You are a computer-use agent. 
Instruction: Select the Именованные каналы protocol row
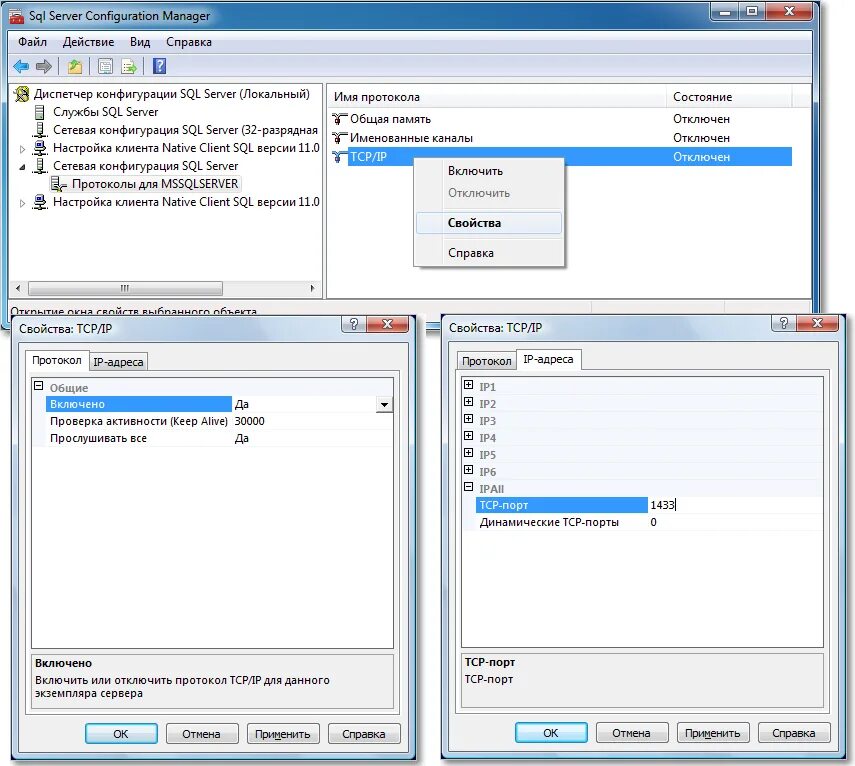coord(562,137)
